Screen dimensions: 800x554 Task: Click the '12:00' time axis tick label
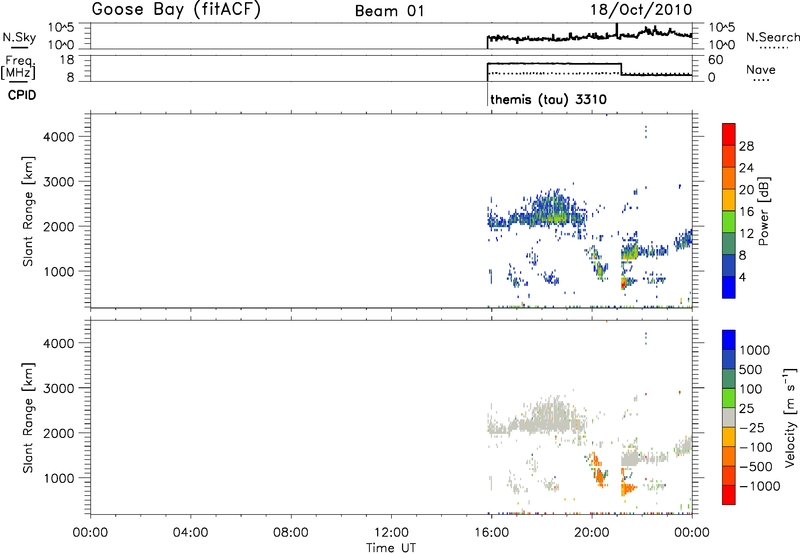(391, 533)
